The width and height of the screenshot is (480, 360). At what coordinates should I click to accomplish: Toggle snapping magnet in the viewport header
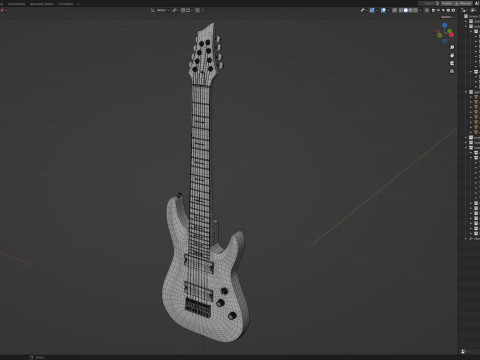[x=183, y=10]
